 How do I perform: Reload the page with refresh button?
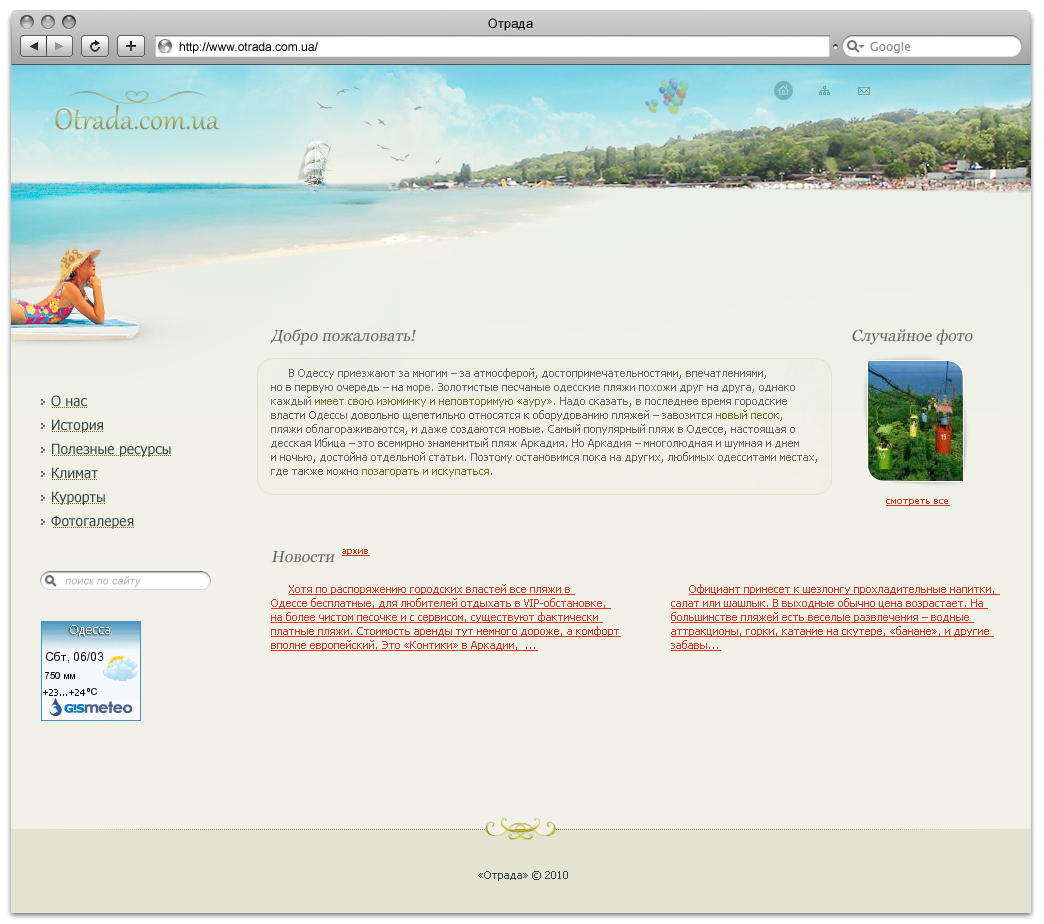pyautogui.click(x=95, y=46)
